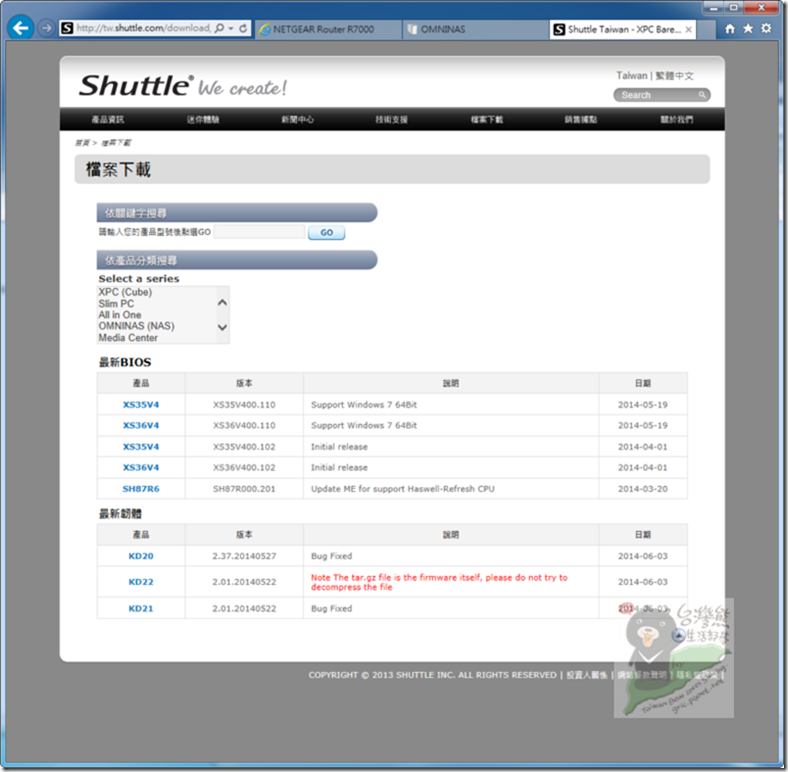The height and width of the screenshot is (772, 788).
Task: Click the SH87R000.201 version cell
Action: (x=244, y=489)
